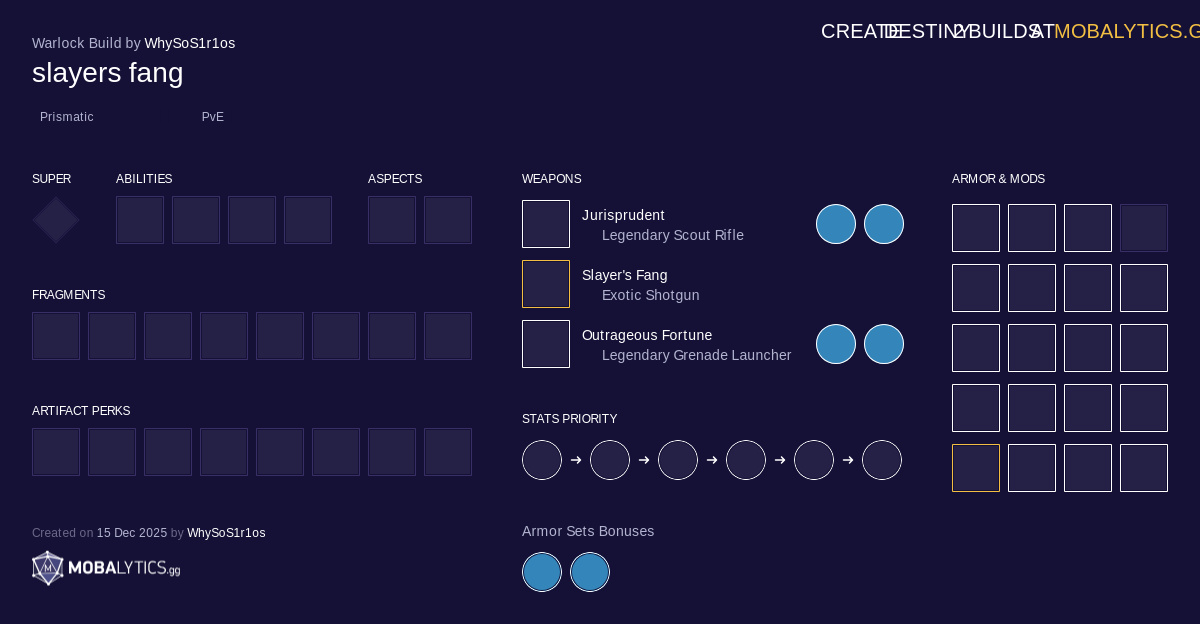The width and height of the screenshot is (1200, 624).
Task: Open the Jurisprudent scout rifle icon
Action: tap(546, 224)
